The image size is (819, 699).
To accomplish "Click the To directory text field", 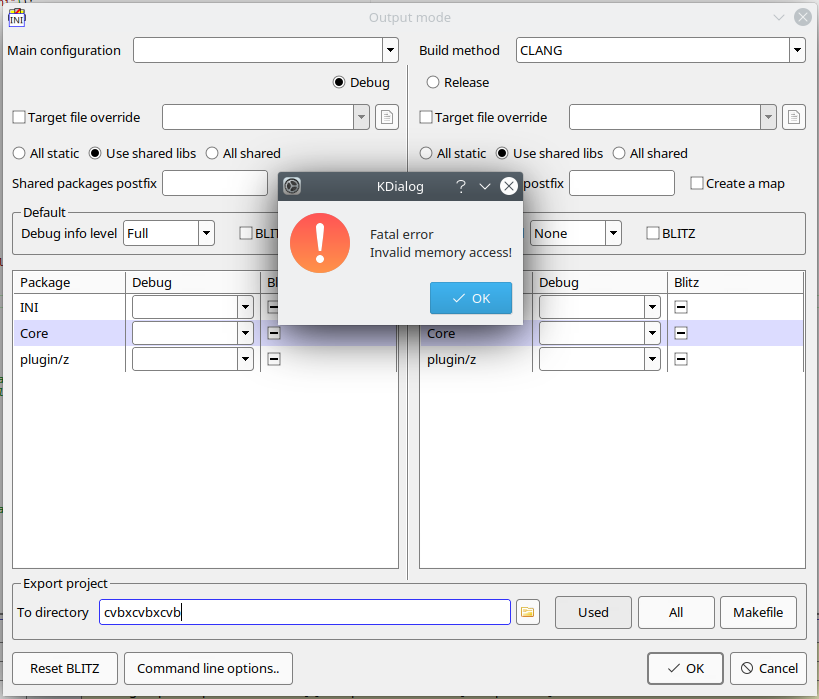I will [x=305, y=612].
